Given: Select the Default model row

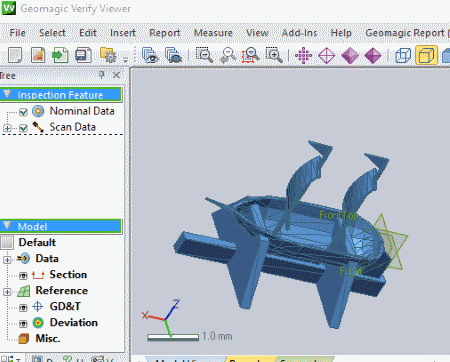Looking at the screenshot, I should point(37,242).
